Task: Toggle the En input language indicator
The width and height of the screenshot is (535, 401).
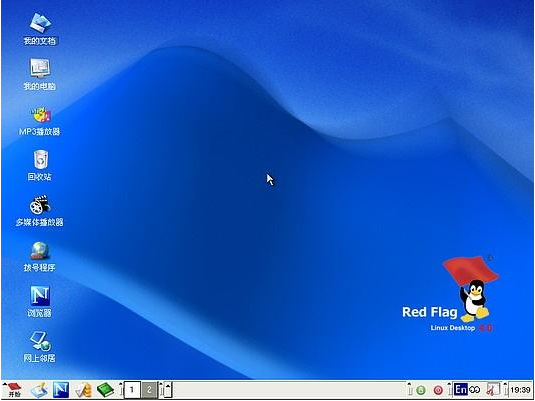Action: 461,389
